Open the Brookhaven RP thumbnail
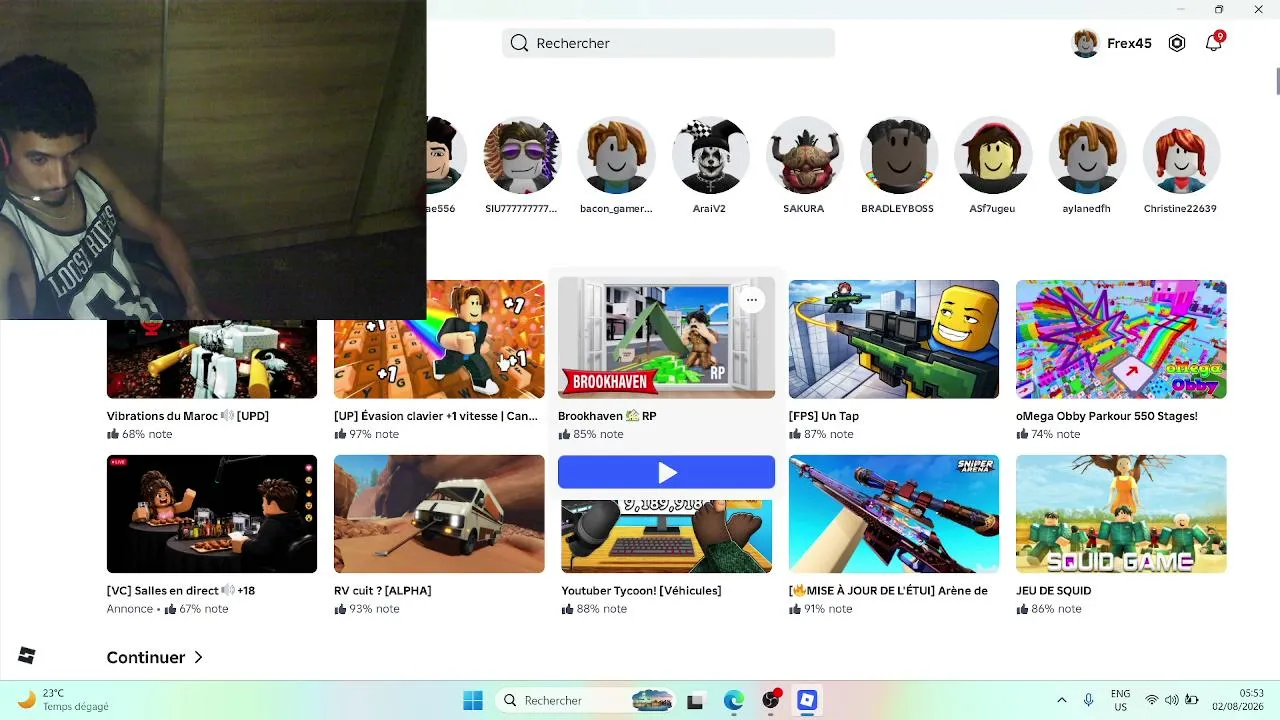The width and height of the screenshot is (1280, 720). pyautogui.click(x=666, y=339)
